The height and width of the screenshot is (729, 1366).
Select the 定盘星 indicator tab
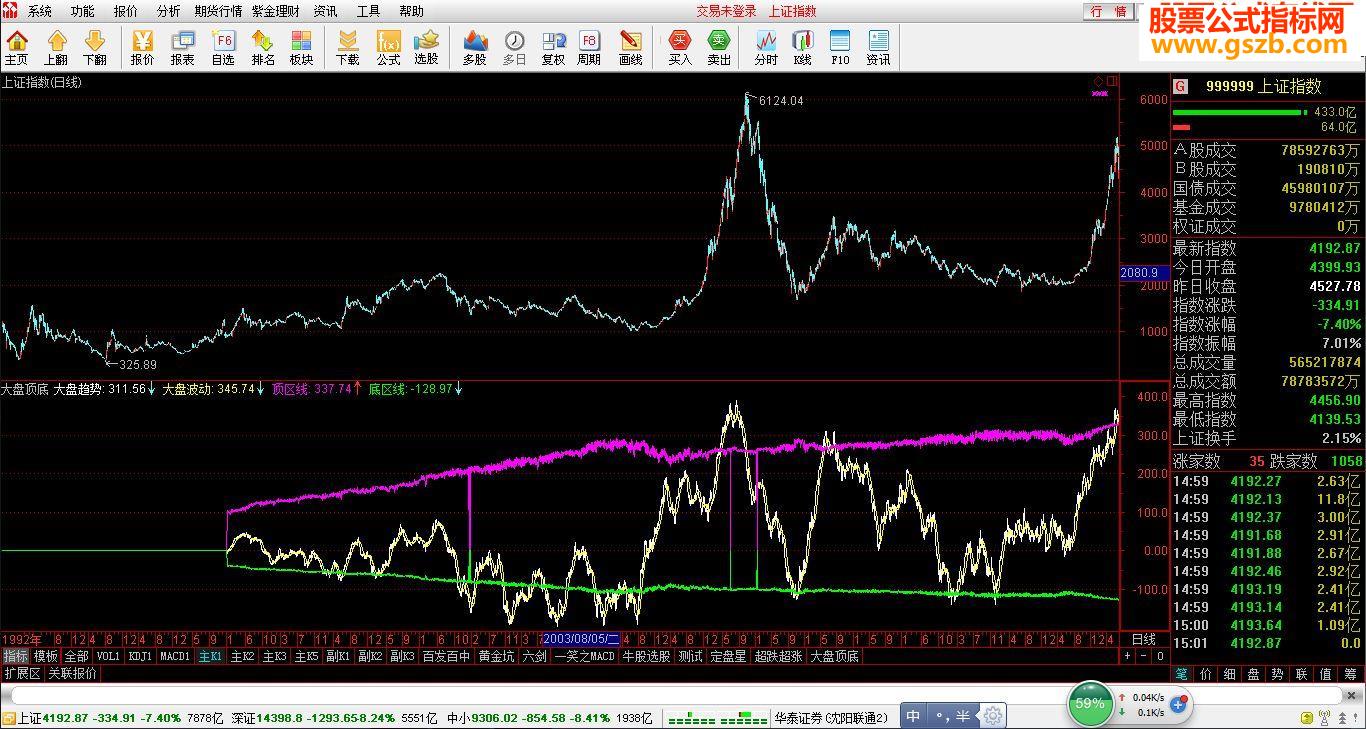(x=729, y=657)
